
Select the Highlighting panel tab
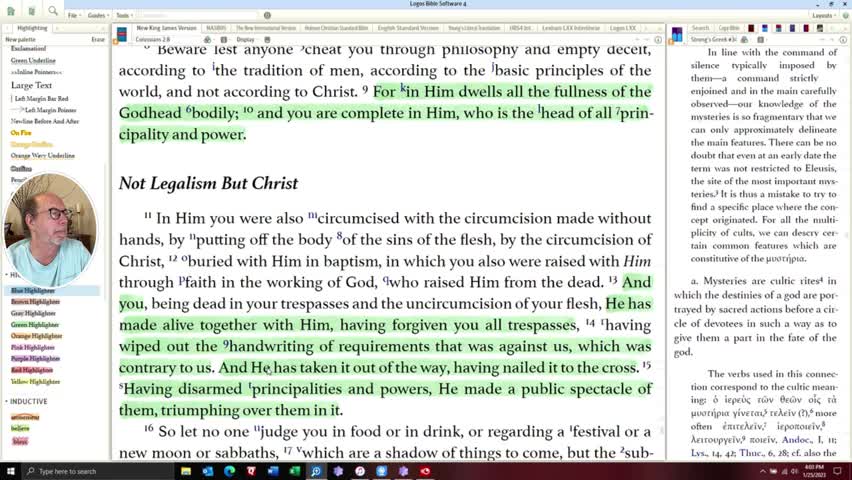[32, 28]
